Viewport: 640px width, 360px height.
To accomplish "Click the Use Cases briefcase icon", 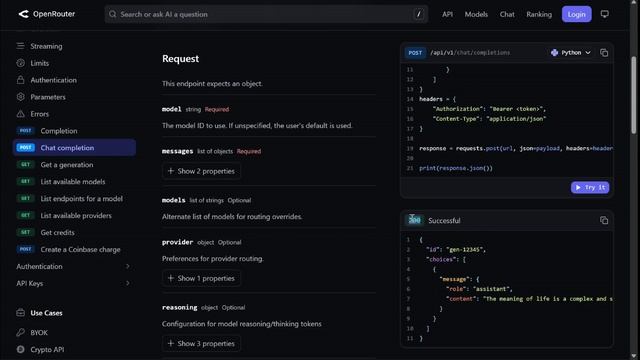I will coord(20,313).
